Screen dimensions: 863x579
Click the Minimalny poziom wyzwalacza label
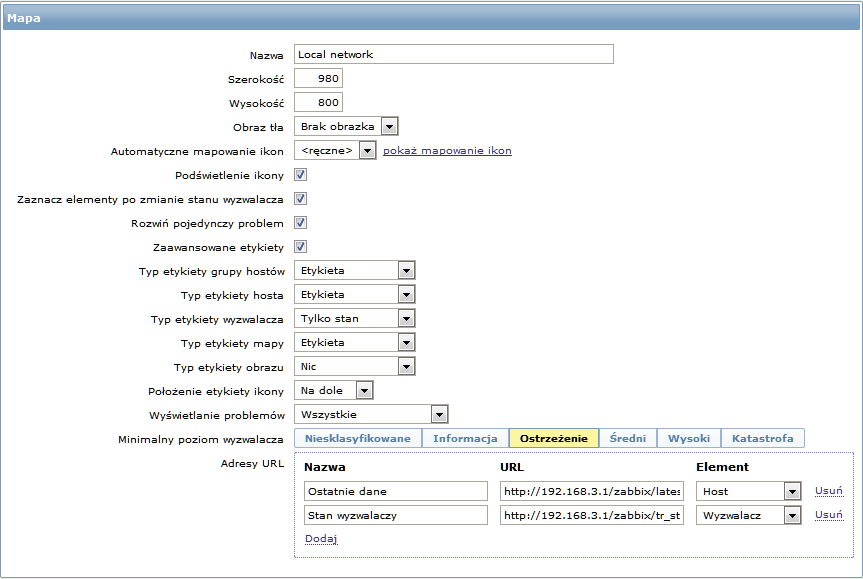coord(200,439)
